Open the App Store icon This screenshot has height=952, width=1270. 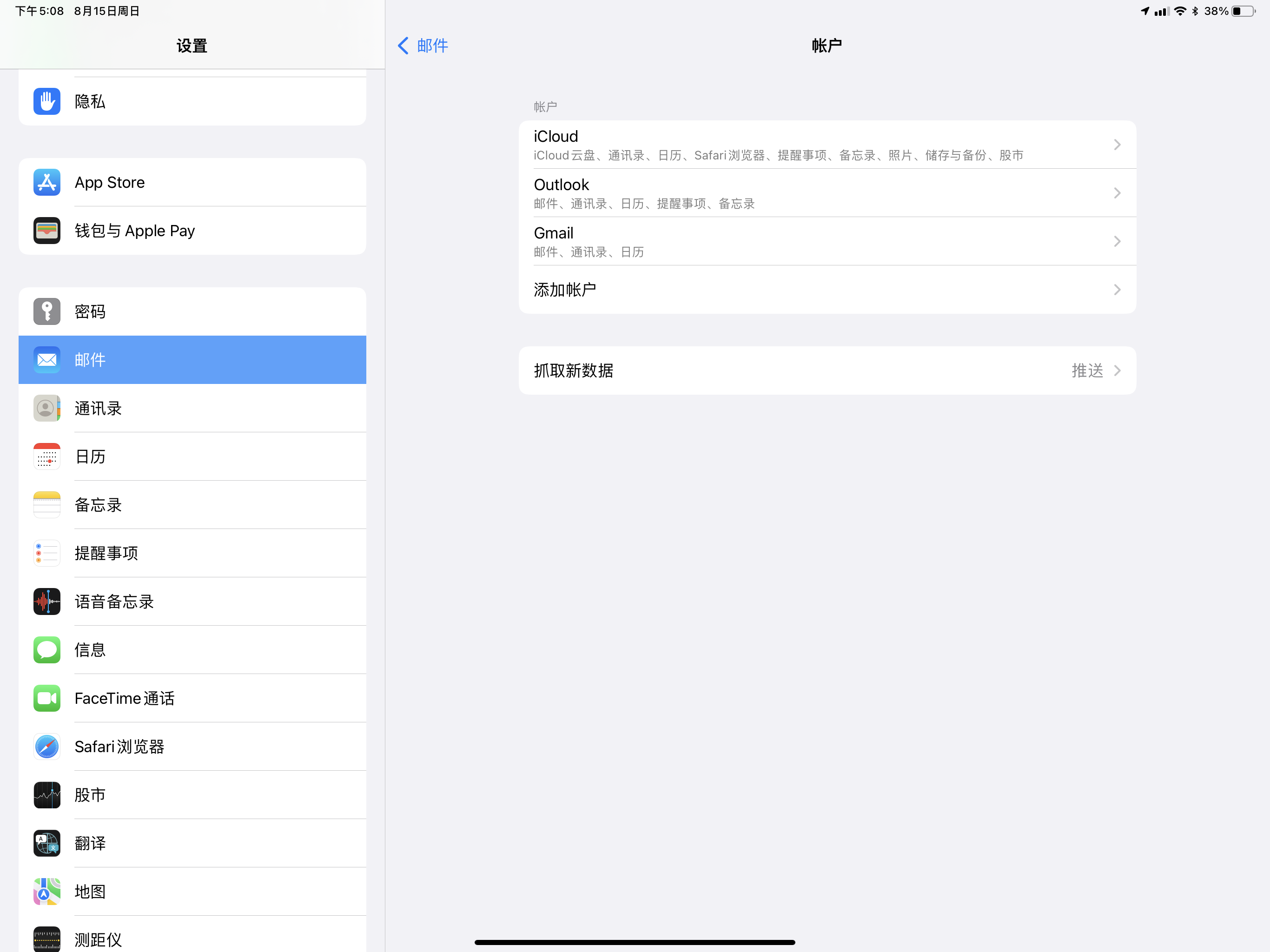46,183
